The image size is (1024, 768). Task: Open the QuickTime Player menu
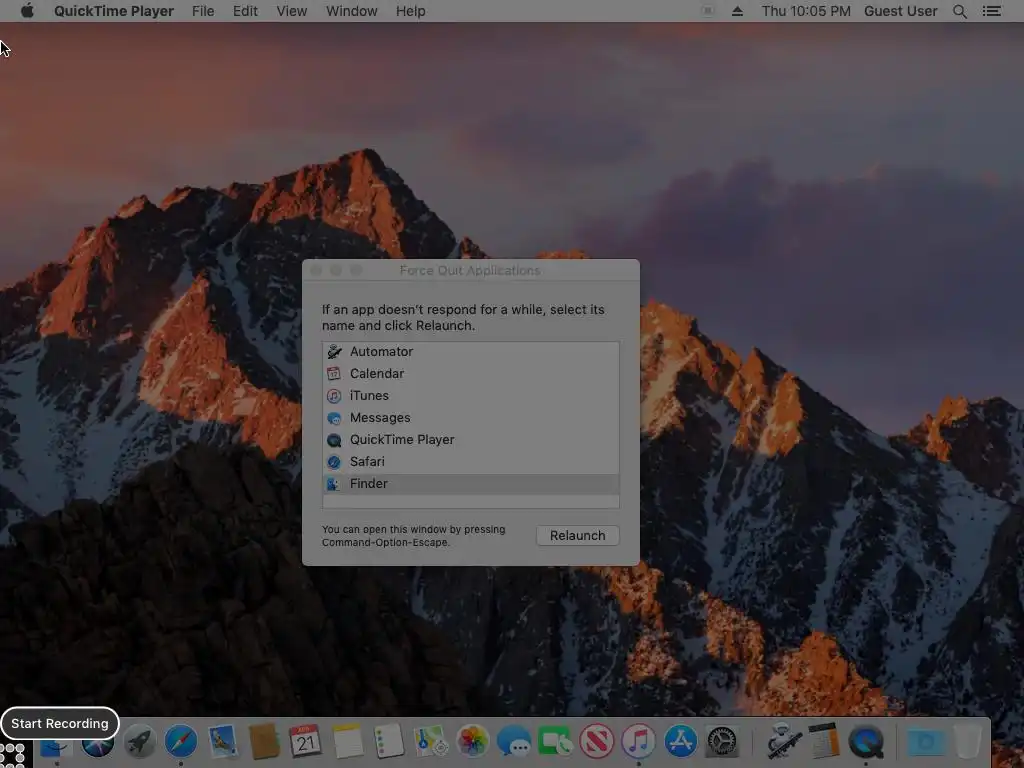click(x=114, y=11)
